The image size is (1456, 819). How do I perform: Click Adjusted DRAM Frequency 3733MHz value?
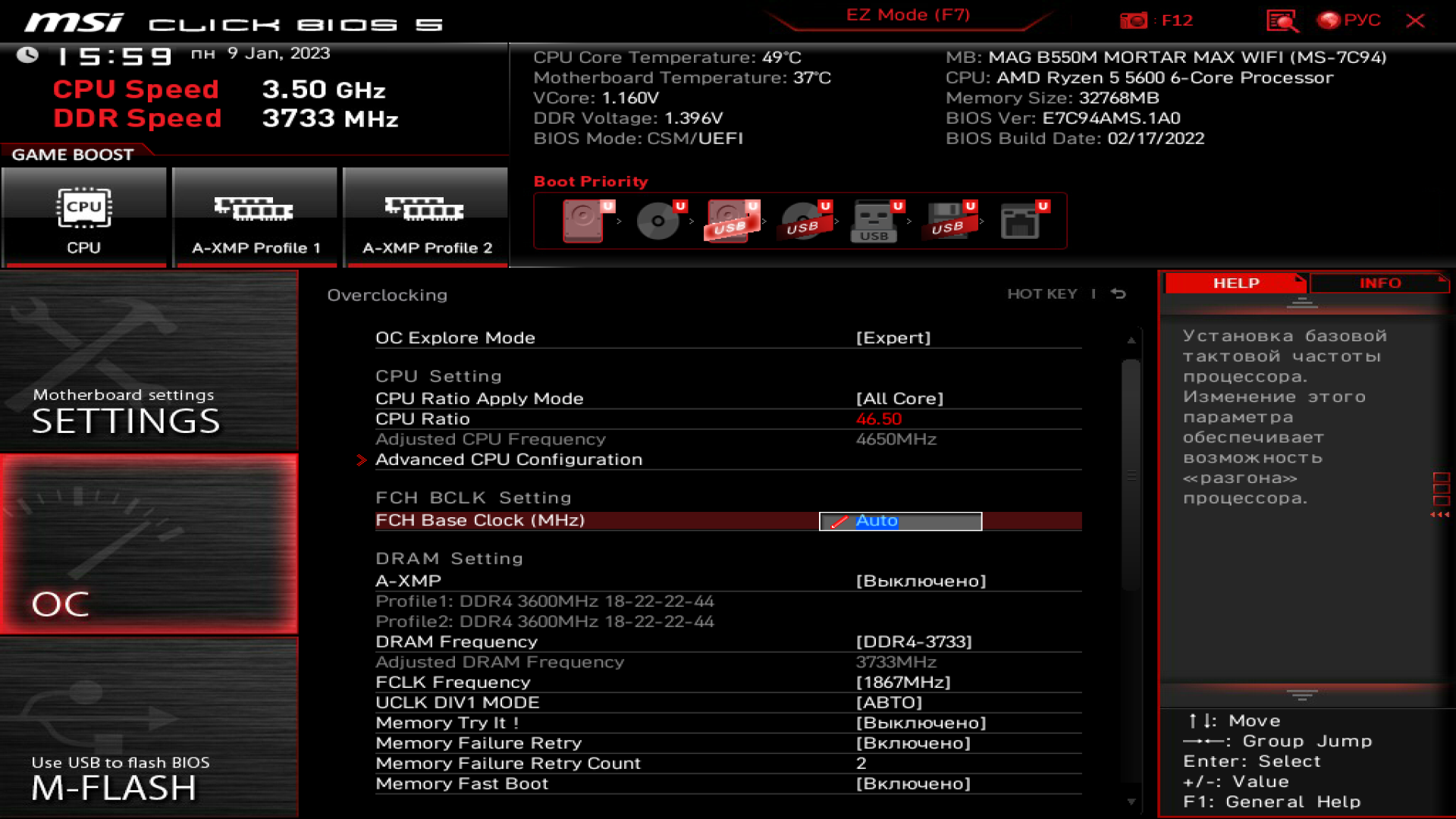tap(896, 663)
